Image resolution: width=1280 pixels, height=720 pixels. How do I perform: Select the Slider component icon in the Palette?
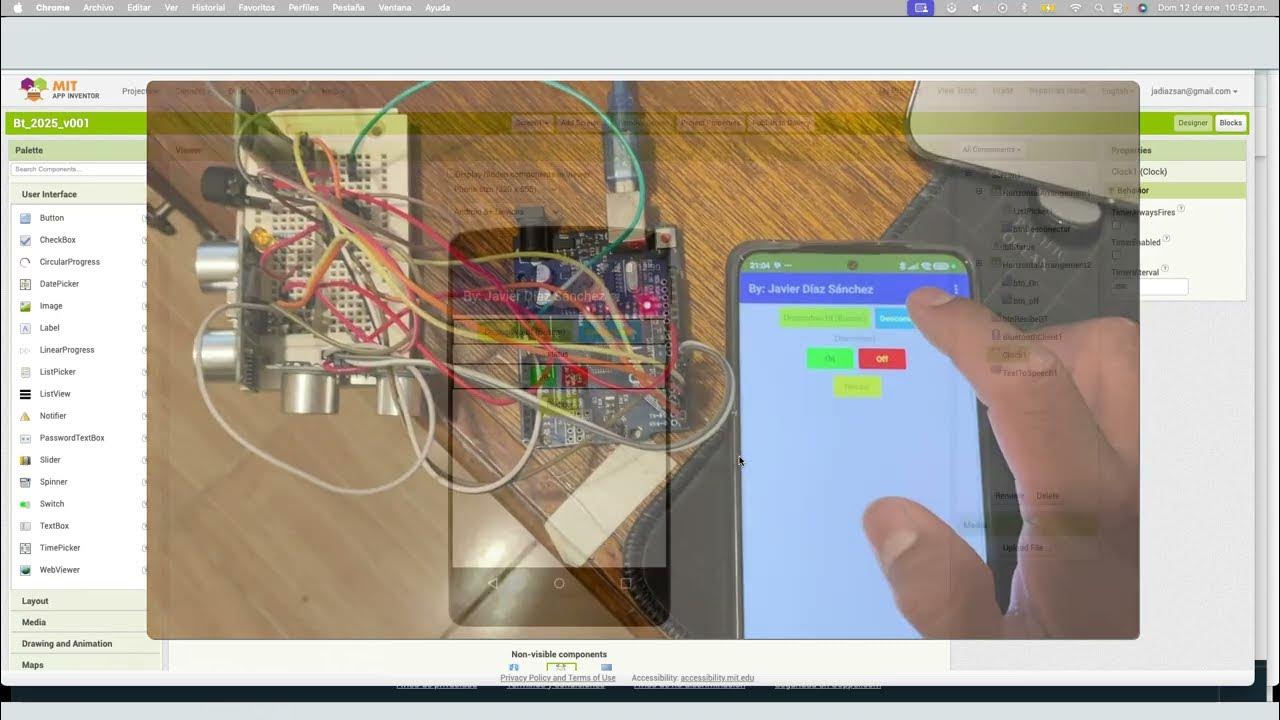26,460
